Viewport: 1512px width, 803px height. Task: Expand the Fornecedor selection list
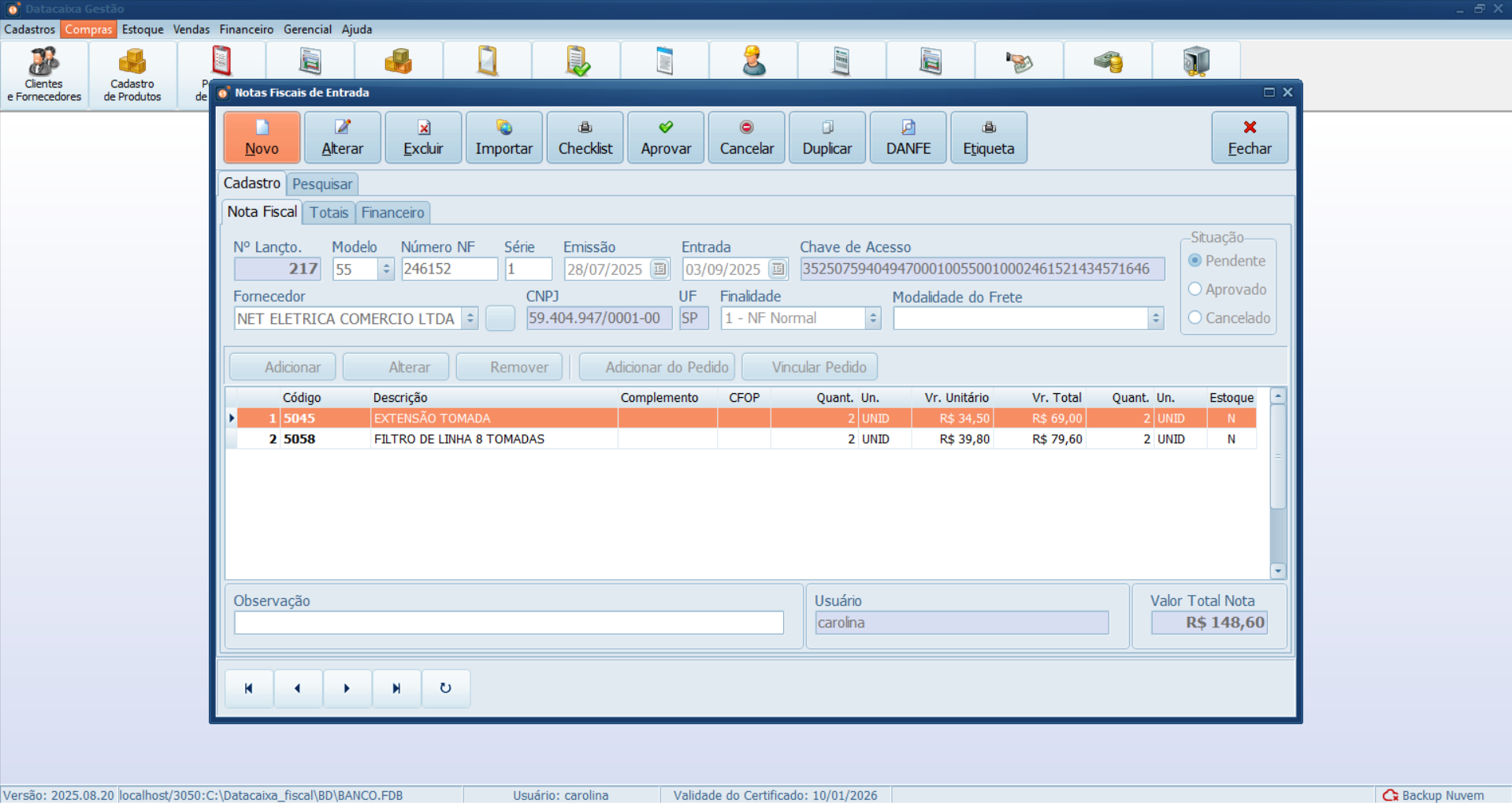click(470, 318)
